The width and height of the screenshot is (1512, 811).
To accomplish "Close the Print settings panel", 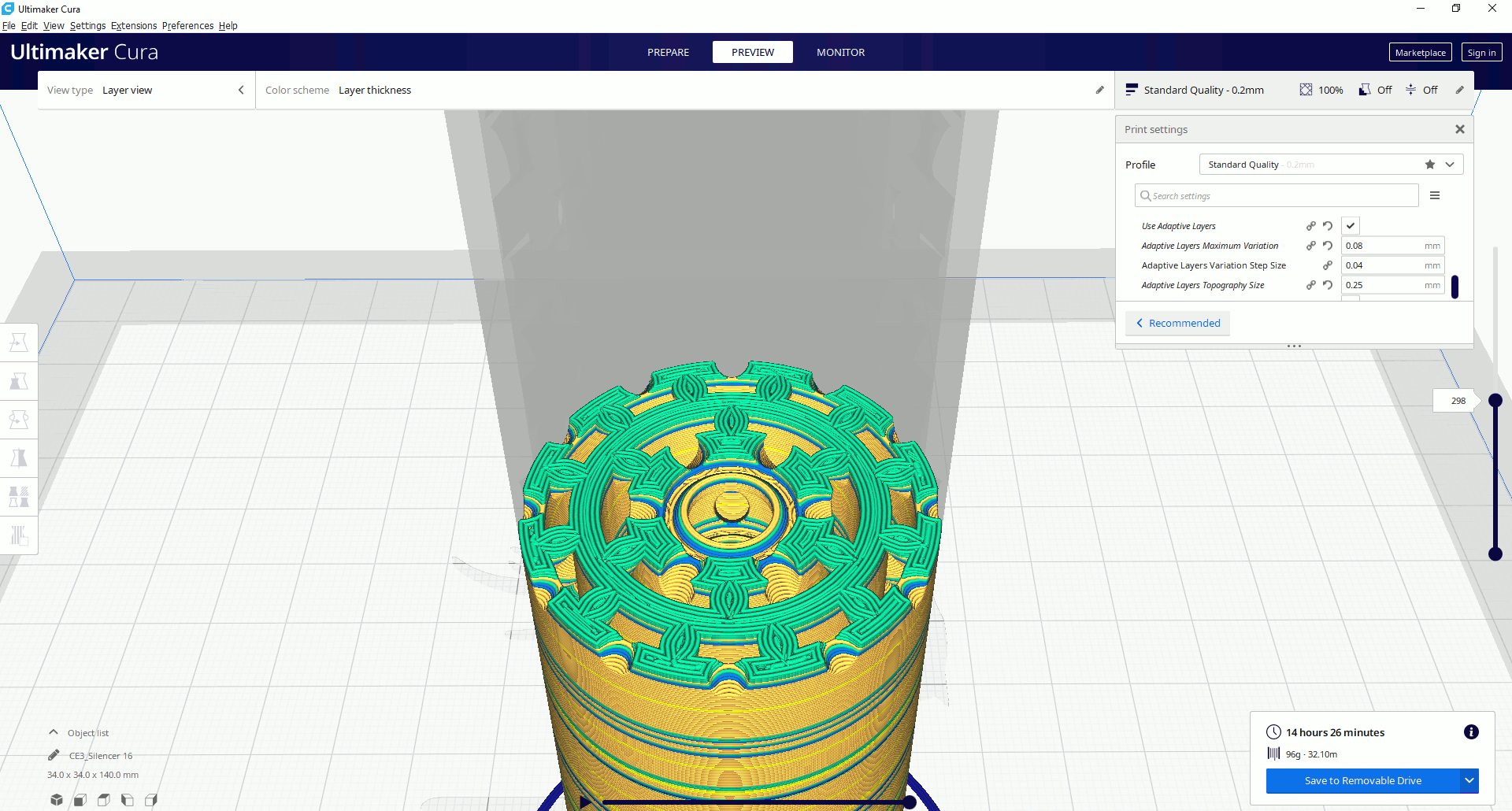I will pyautogui.click(x=1460, y=129).
